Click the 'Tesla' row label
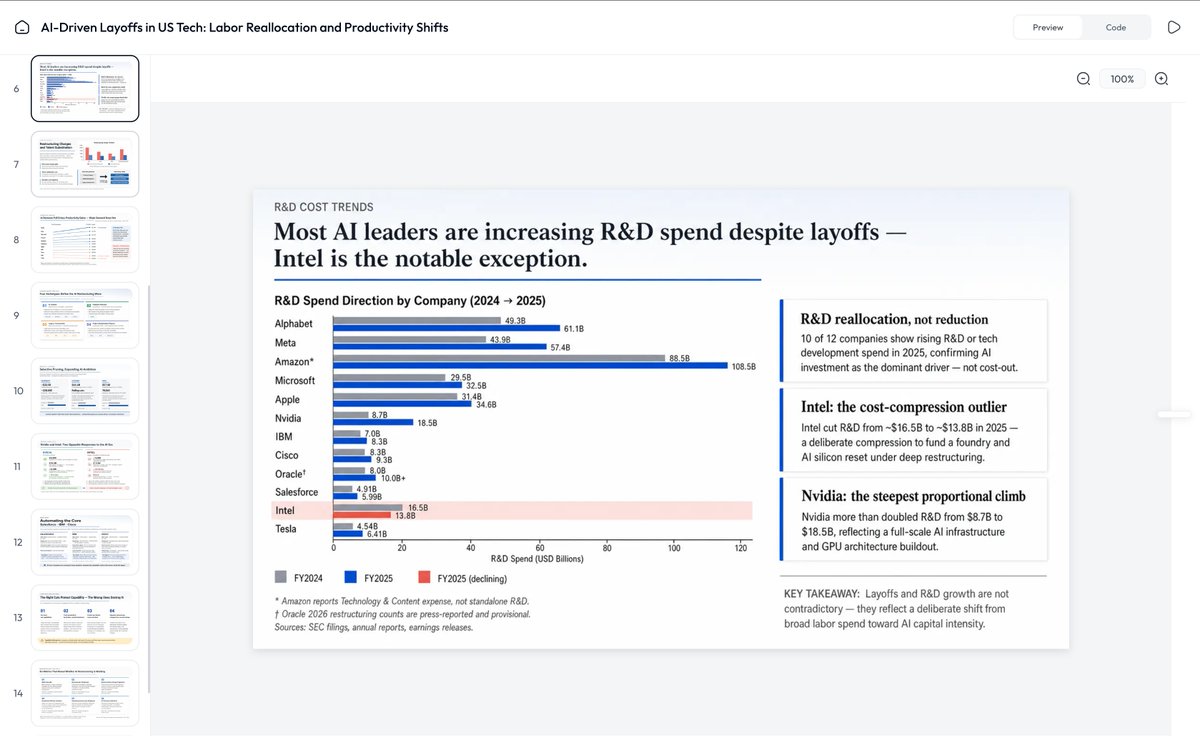This screenshot has height=750, width=1200. tap(287, 529)
